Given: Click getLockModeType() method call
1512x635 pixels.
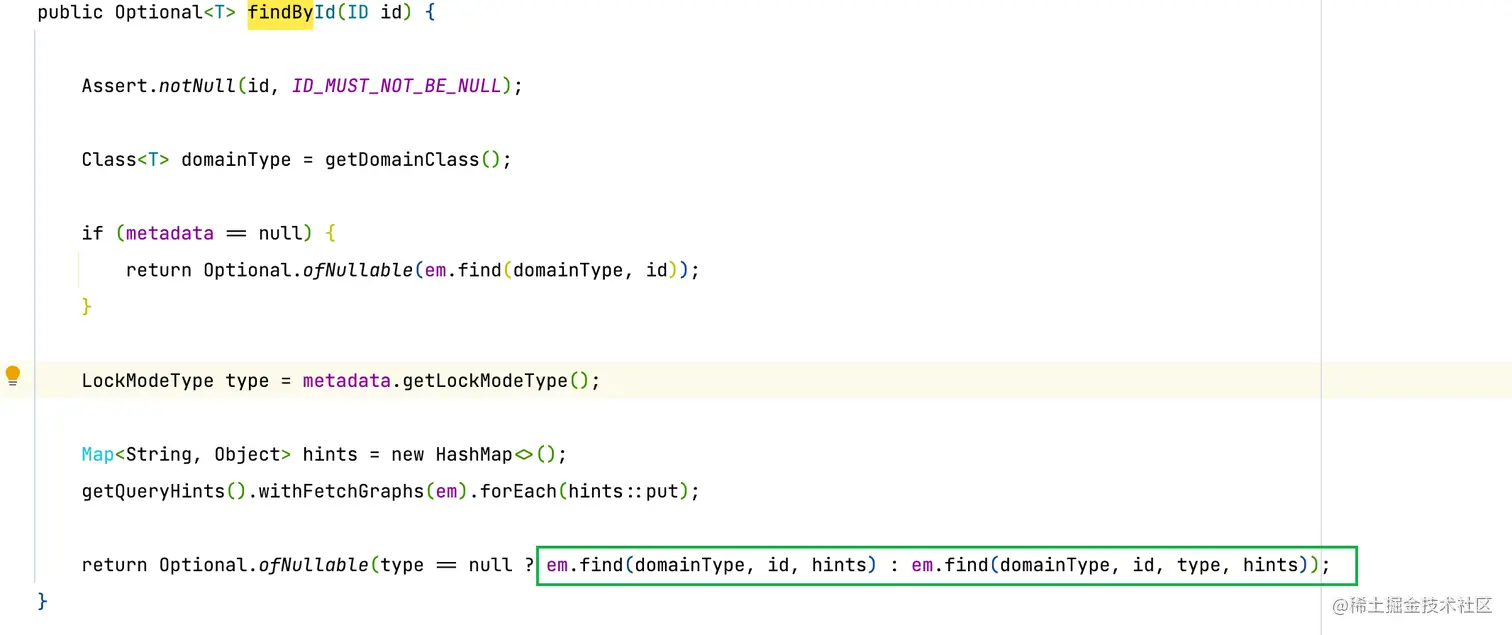Looking at the screenshot, I should 496,381.
